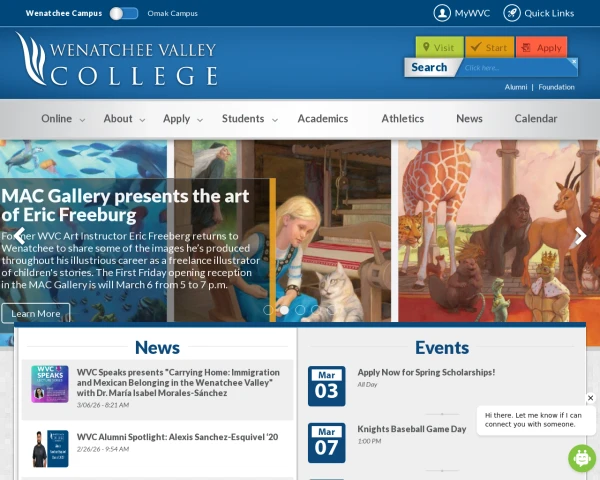Image resolution: width=600 pixels, height=480 pixels.
Task: Toggle the Wenatchee/Omak campus switch
Action: 124,13
